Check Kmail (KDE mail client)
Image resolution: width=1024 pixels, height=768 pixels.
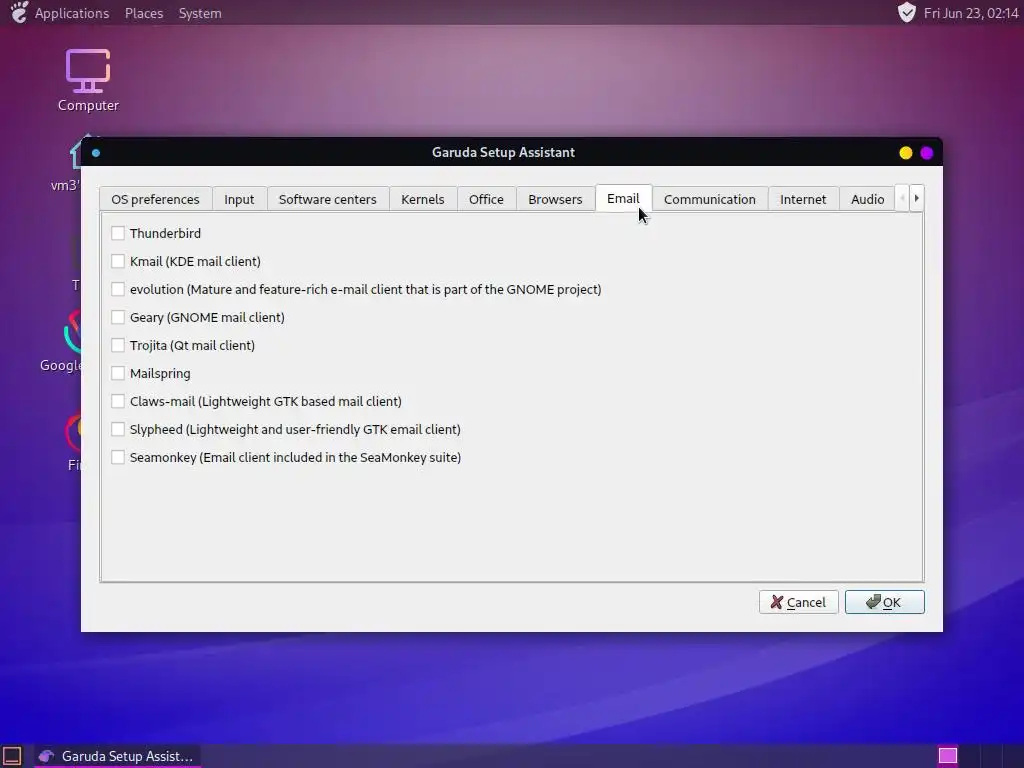click(118, 261)
